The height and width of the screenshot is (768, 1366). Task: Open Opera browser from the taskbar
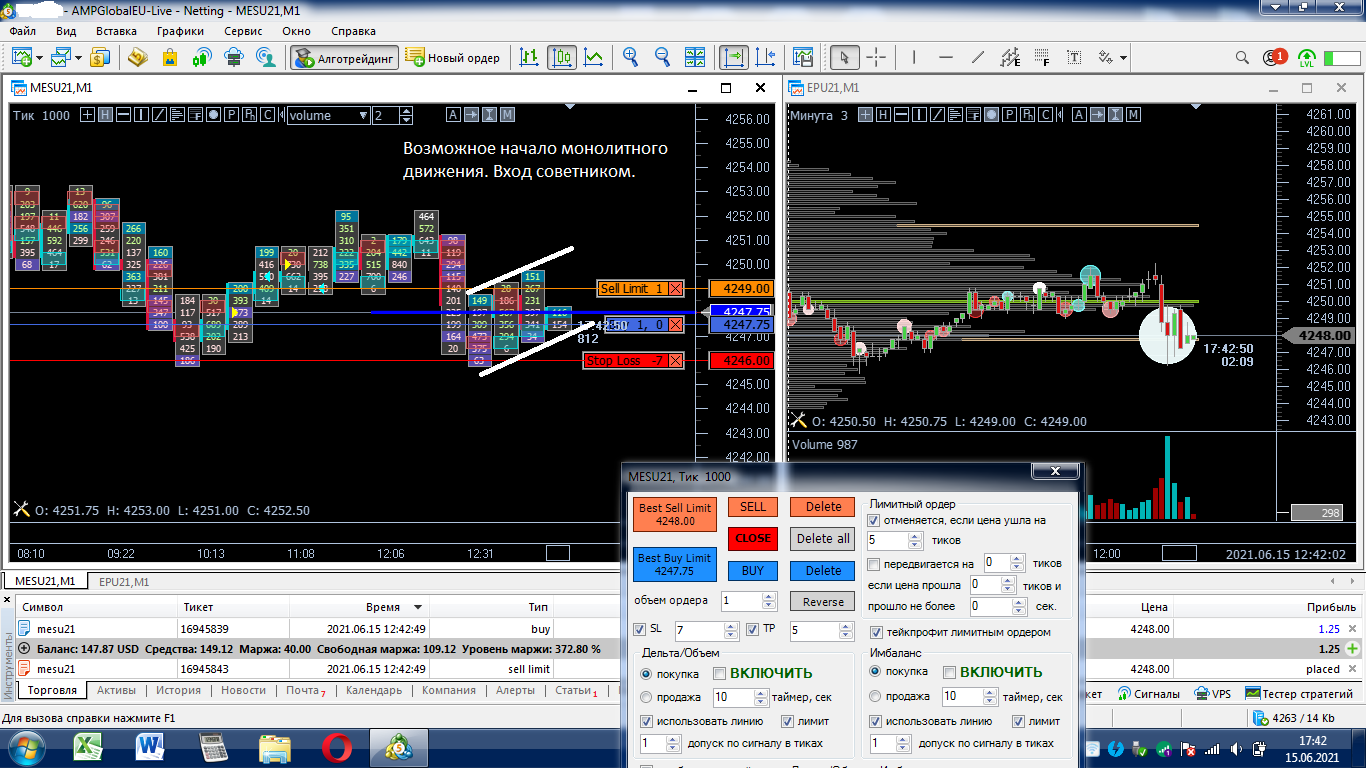point(336,746)
